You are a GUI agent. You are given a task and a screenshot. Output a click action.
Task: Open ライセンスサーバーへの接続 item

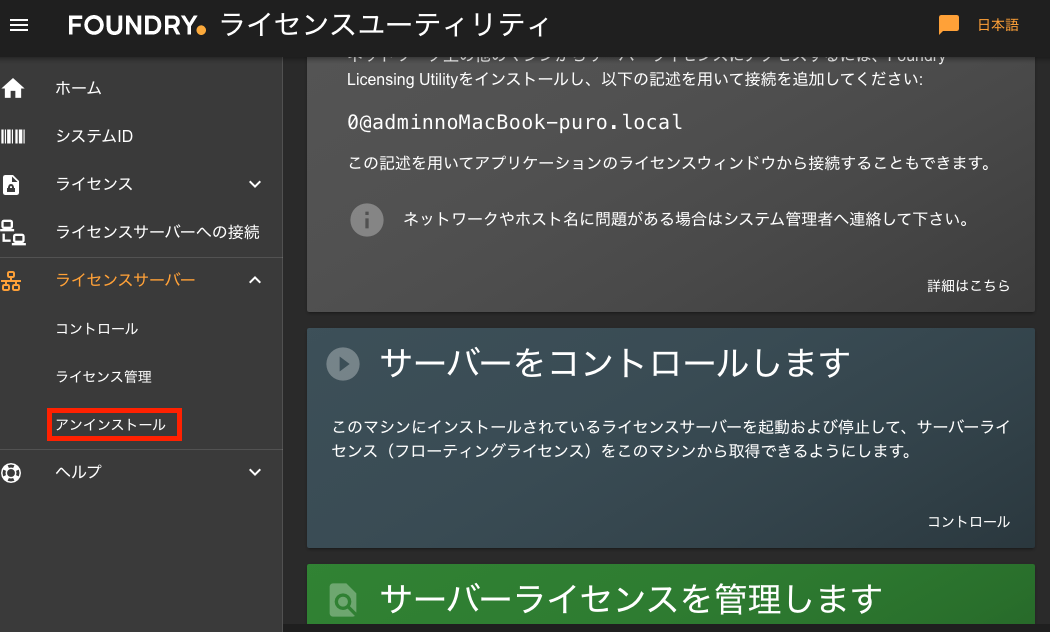pos(157,232)
